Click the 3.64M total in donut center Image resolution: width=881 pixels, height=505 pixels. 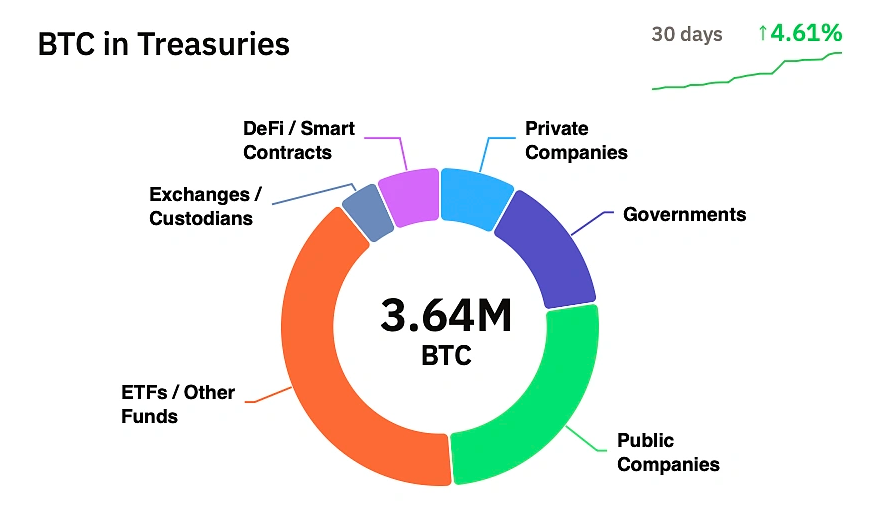click(446, 315)
